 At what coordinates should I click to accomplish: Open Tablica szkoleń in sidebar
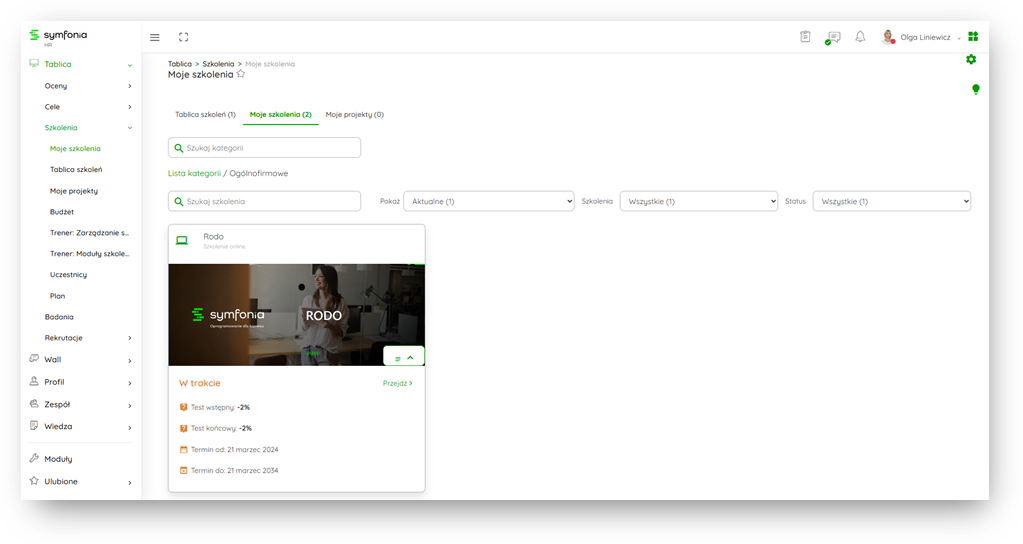(x=76, y=170)
